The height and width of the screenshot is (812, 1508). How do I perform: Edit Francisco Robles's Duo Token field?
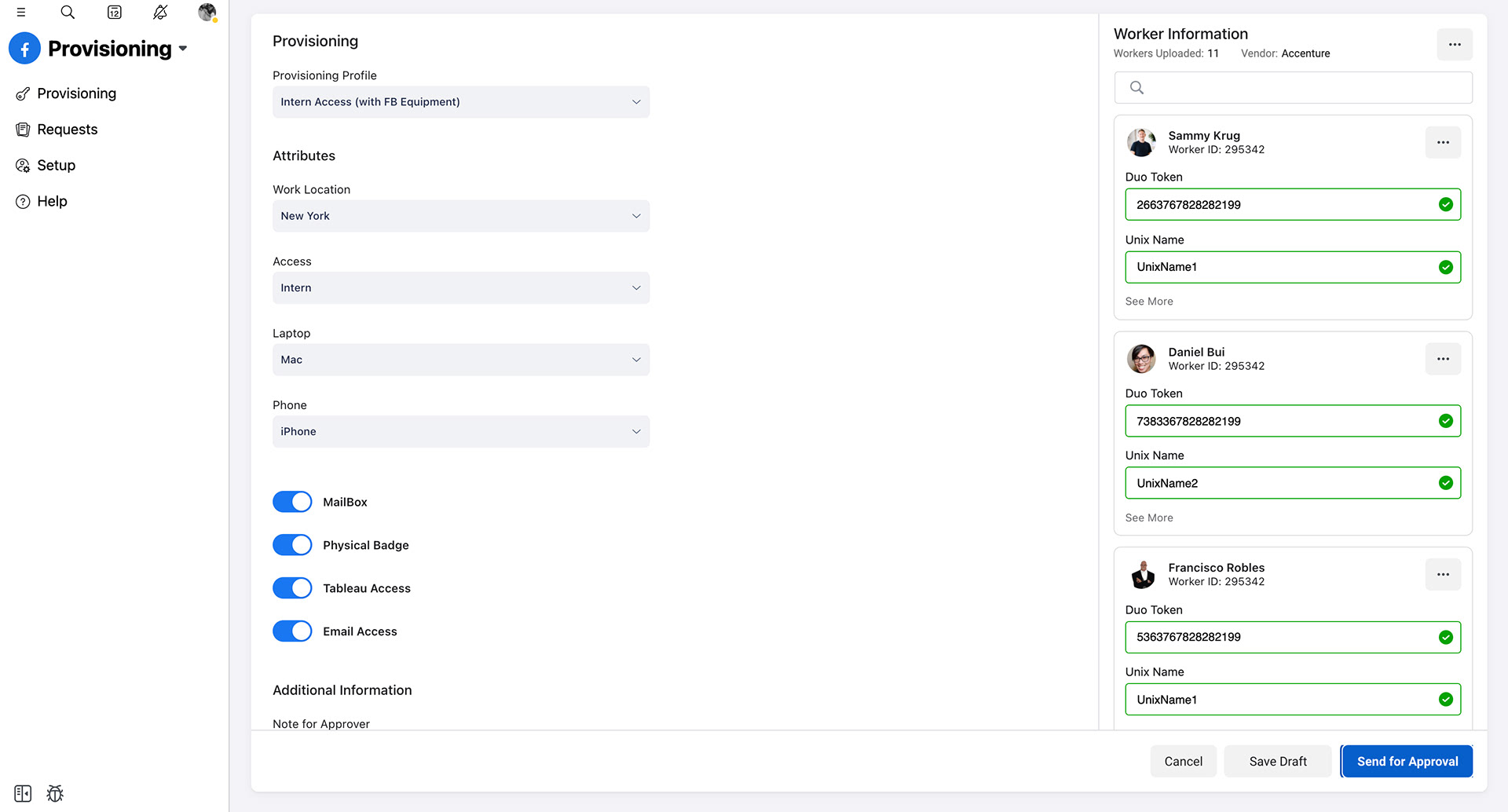(x=1293, y=637)
